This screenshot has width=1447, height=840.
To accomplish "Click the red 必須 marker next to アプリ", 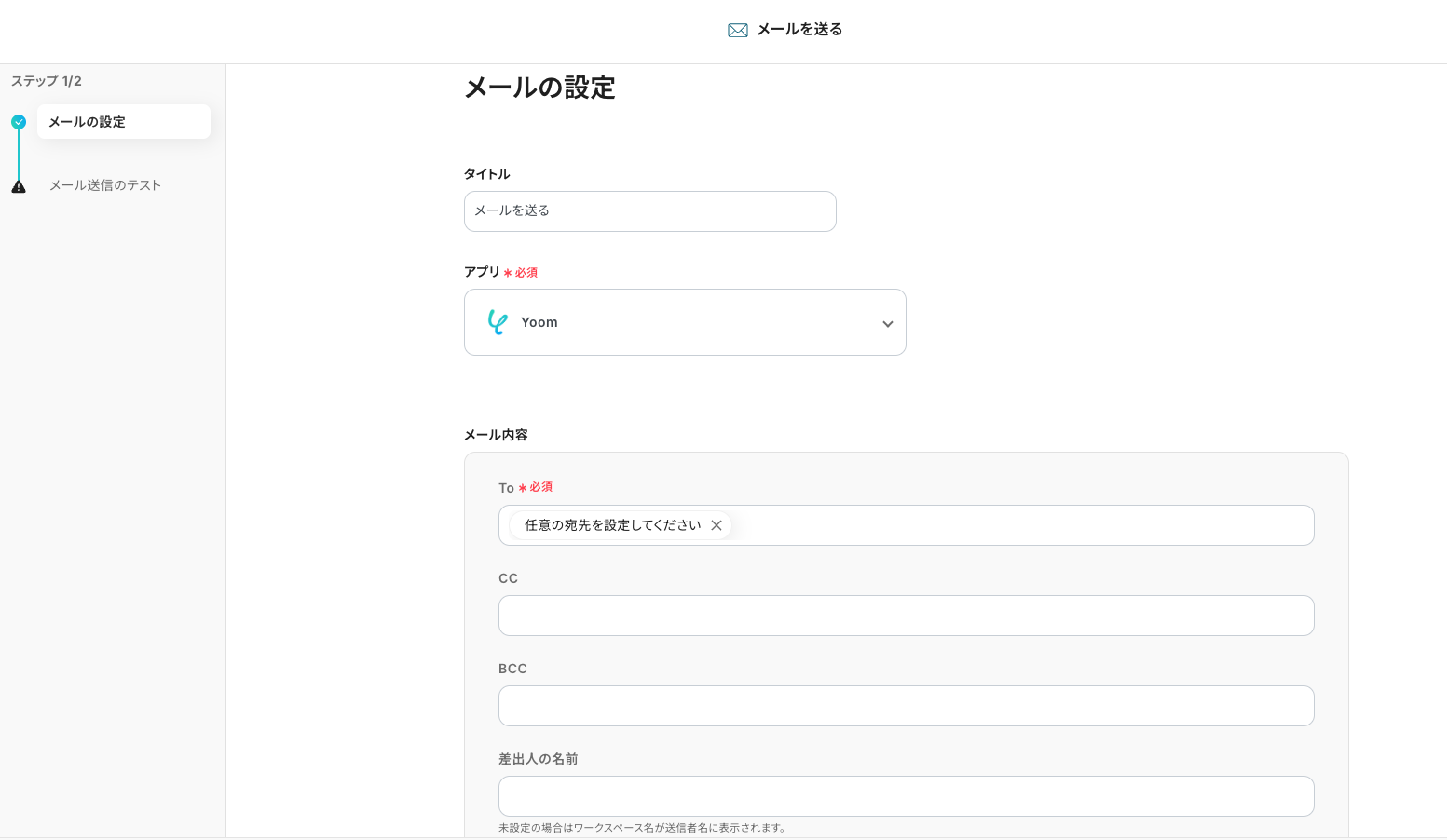I will [x=526, y=273].
